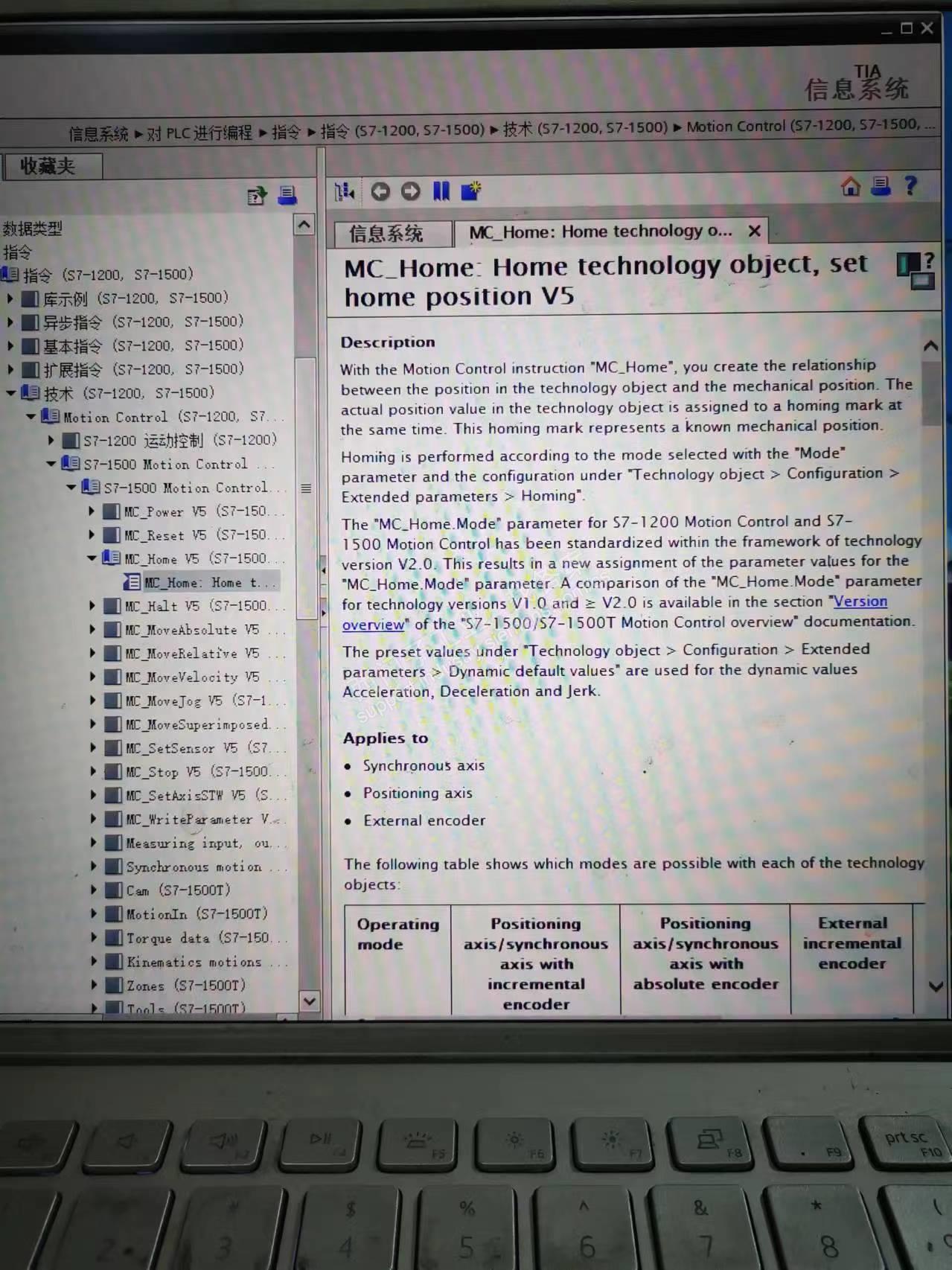952x1270 pixels.
Task: Click the blue question mark help icon
Action: pyautogui.click(x=910, y=185)
